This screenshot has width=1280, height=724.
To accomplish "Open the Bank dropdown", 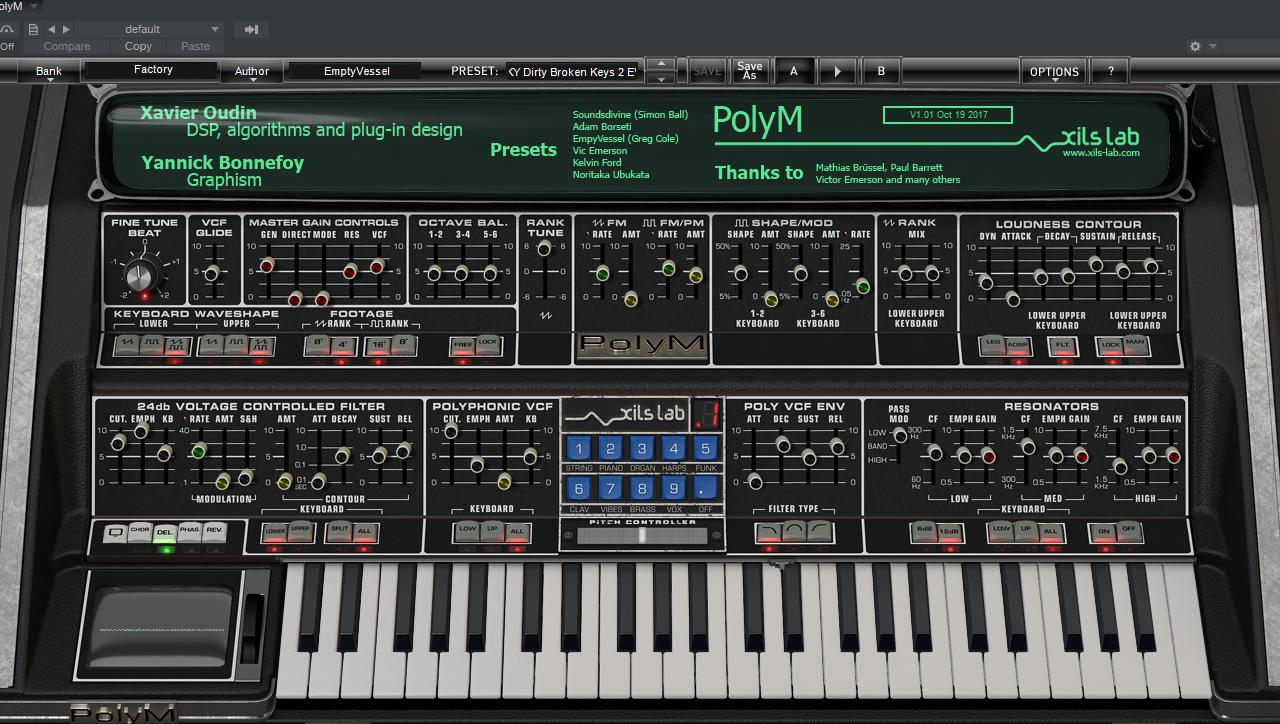I will click(x=49, y=71).
